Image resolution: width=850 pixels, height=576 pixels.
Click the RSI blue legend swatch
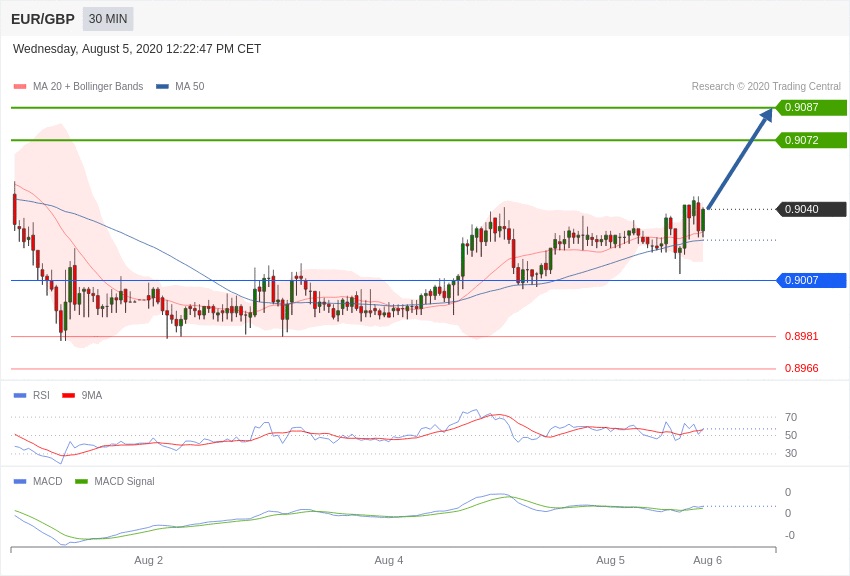[20, 396]
